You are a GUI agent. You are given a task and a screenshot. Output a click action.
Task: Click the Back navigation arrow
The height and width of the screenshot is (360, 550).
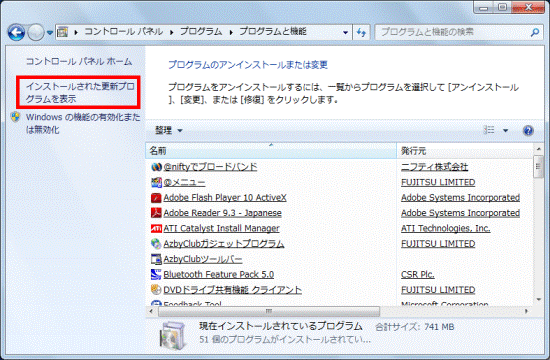tap(16, 33)
